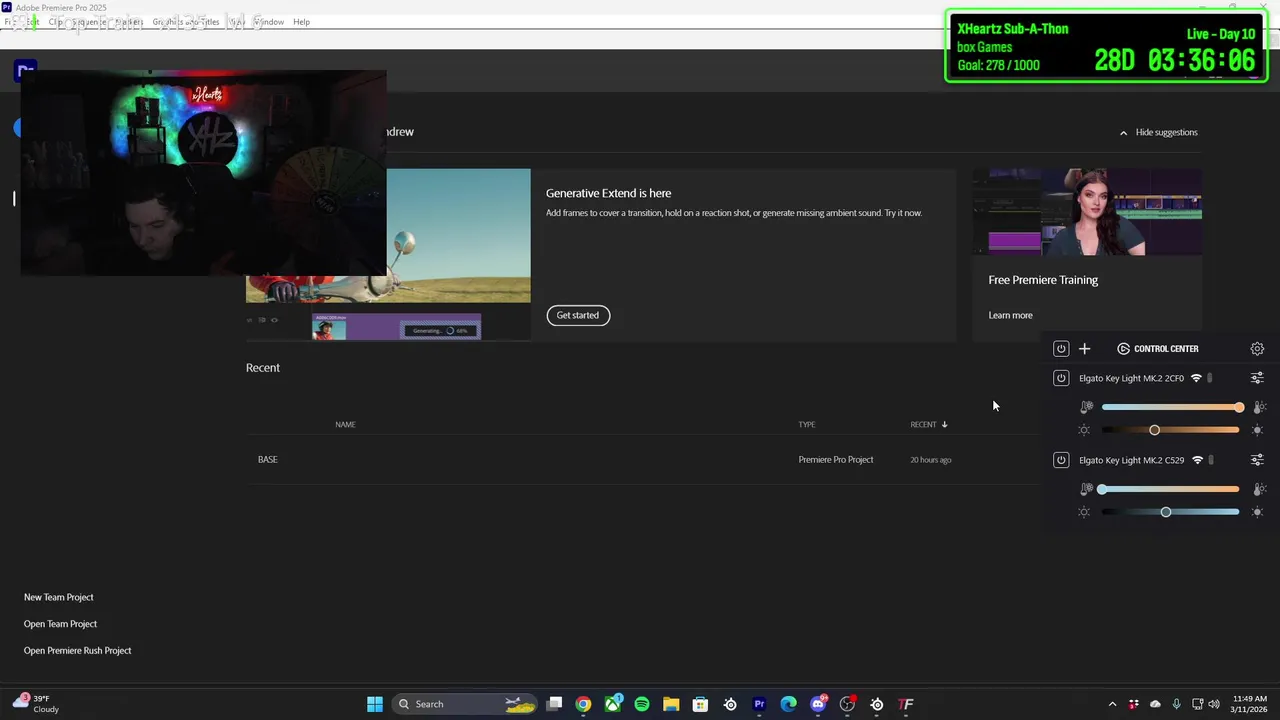The image size is (1280, 720).
Task: Open OneDrive cloud icon in system tray
Action: click(1155, 704)
